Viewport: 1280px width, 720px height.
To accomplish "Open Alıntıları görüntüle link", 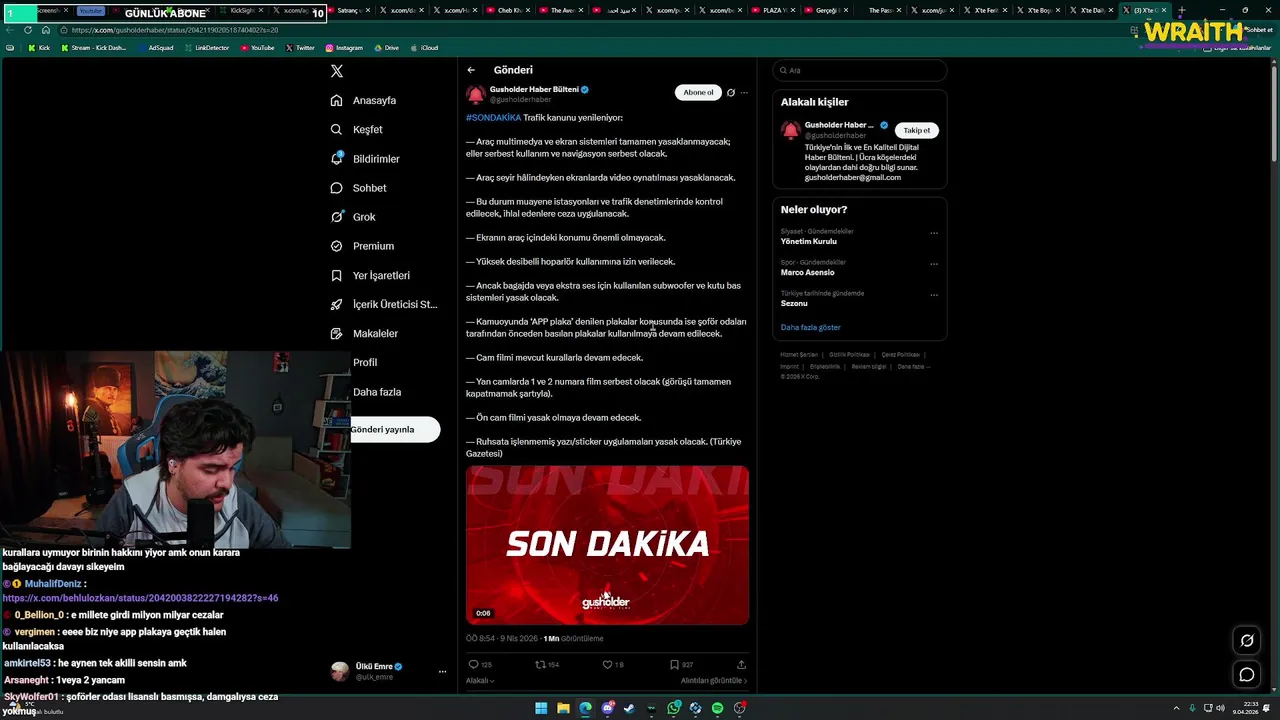I will click(x=714, y=681).
